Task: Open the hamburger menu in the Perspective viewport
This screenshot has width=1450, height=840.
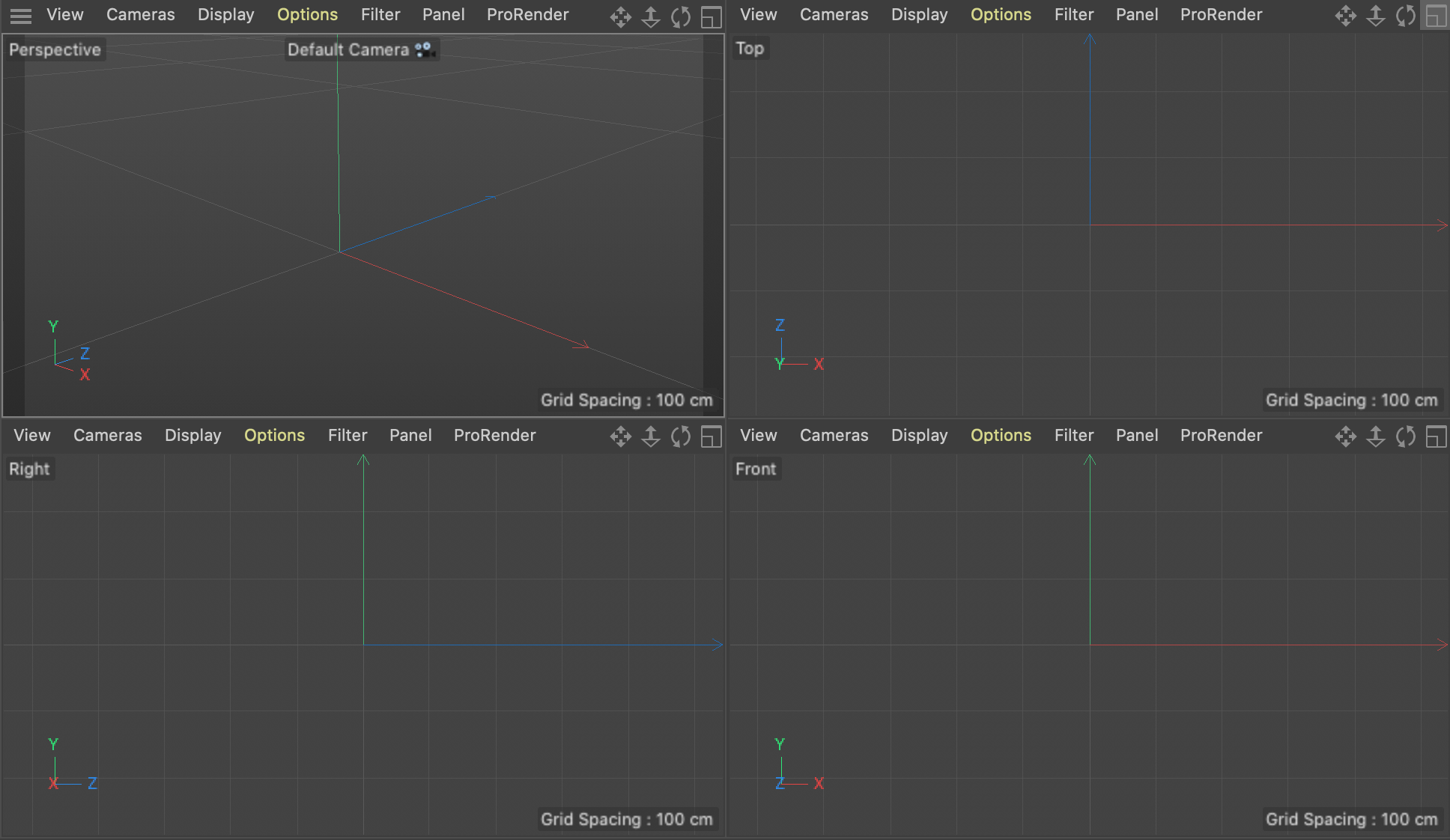Action: coord(21,15)
